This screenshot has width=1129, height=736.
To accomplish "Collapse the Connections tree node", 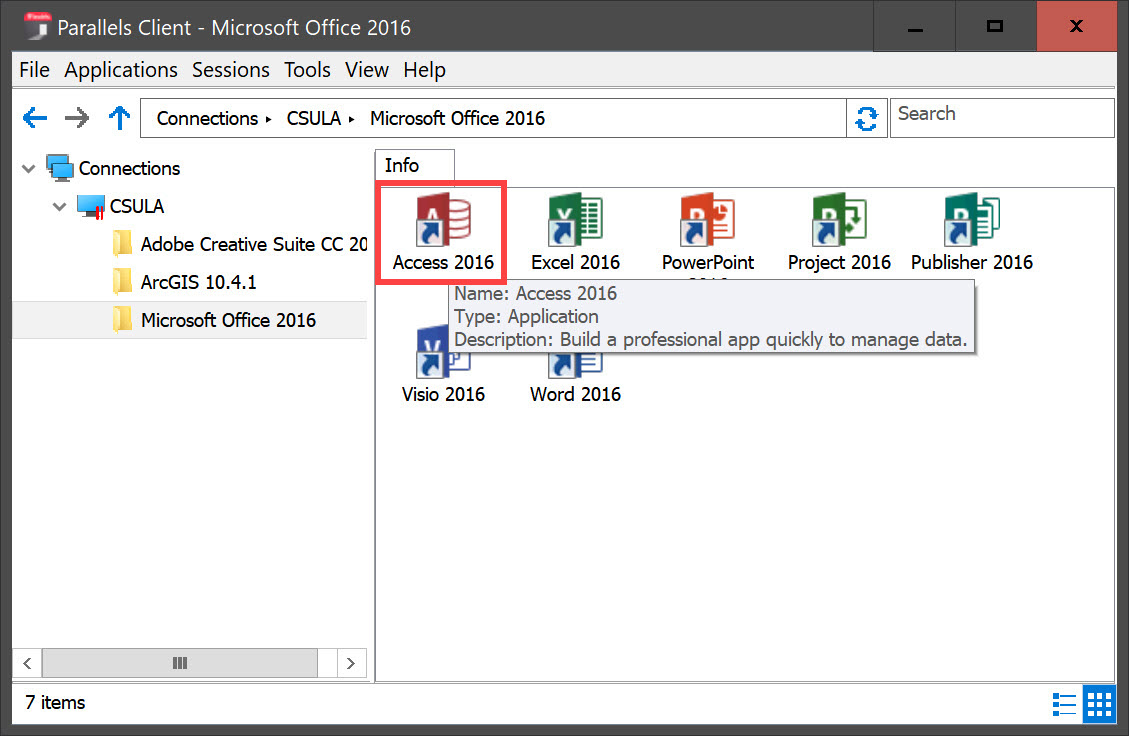I will pyautogui.click(x=28, y=169).
